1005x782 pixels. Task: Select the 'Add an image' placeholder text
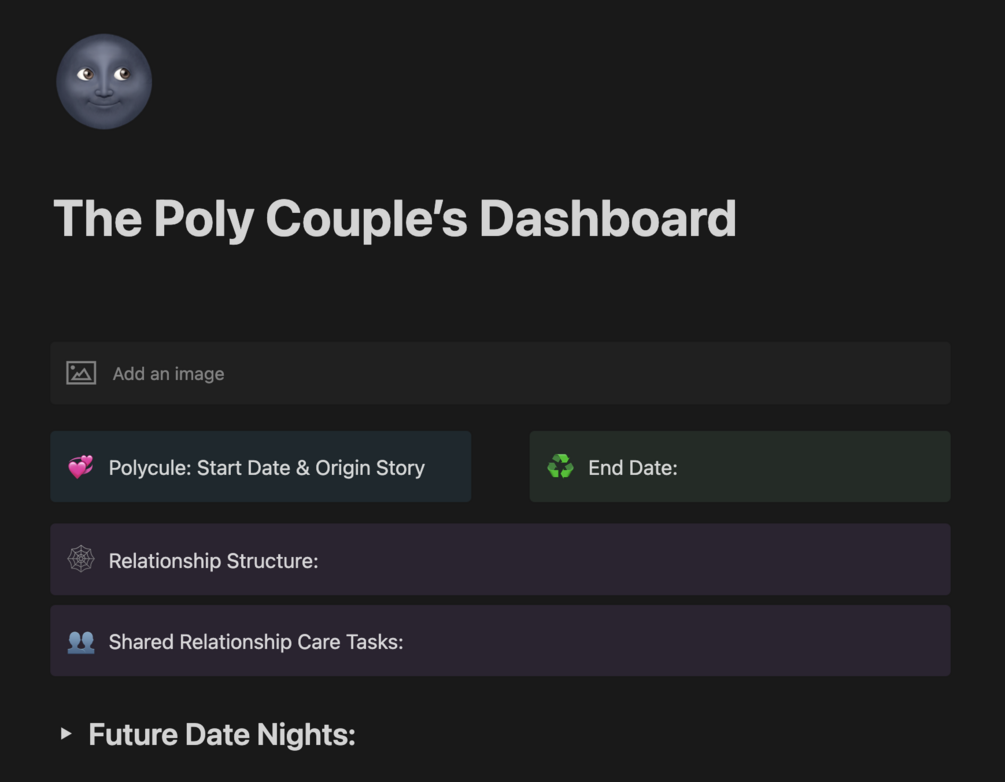pos(168,374)
